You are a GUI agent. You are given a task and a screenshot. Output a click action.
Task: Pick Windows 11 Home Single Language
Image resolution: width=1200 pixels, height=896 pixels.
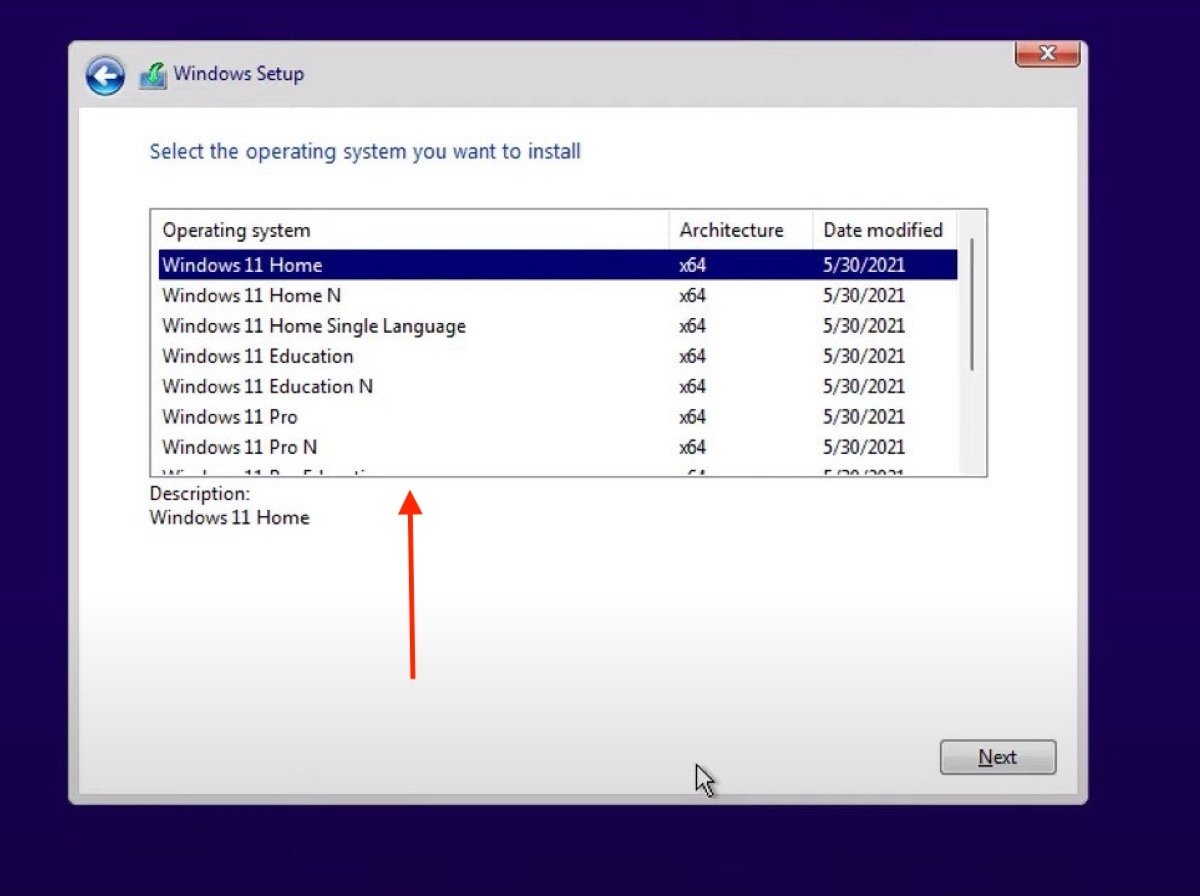point(558,325)
